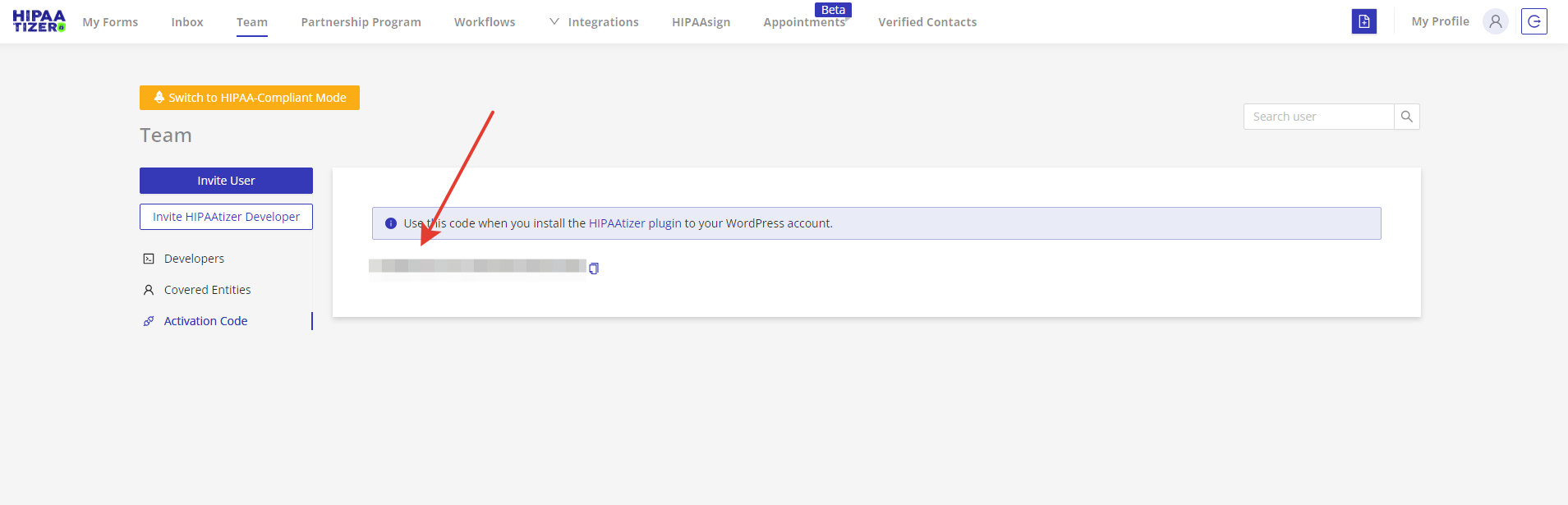Go to the Inbox tab
Screen dimensions: 1568x505
click(x=187, y=22)
